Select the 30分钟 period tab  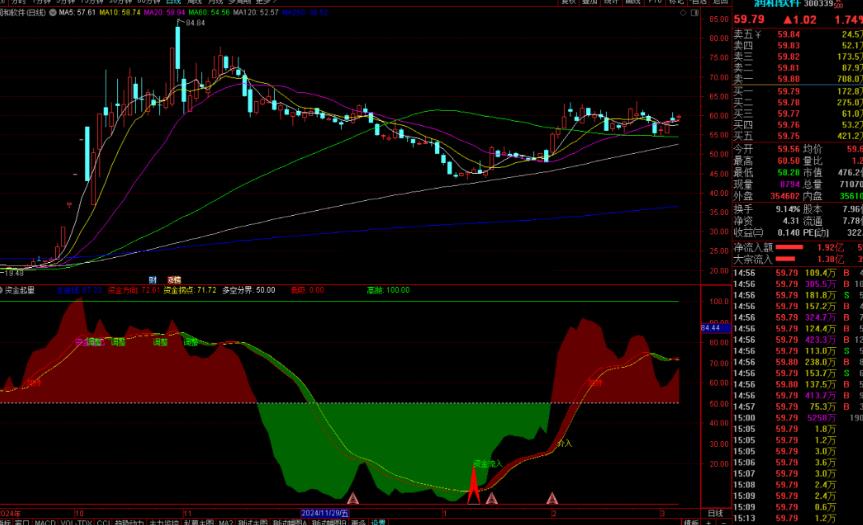[120, 2]
